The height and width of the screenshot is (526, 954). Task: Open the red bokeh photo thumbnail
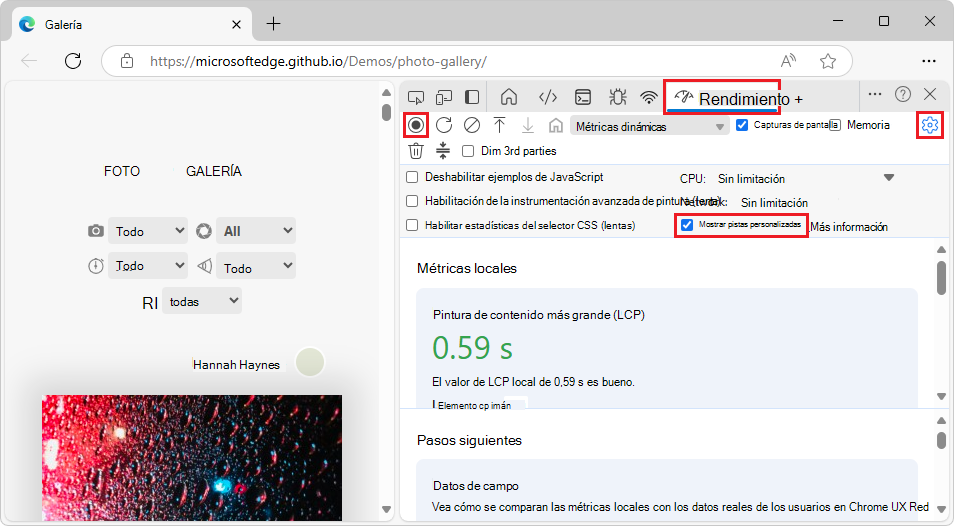(192, 457)
